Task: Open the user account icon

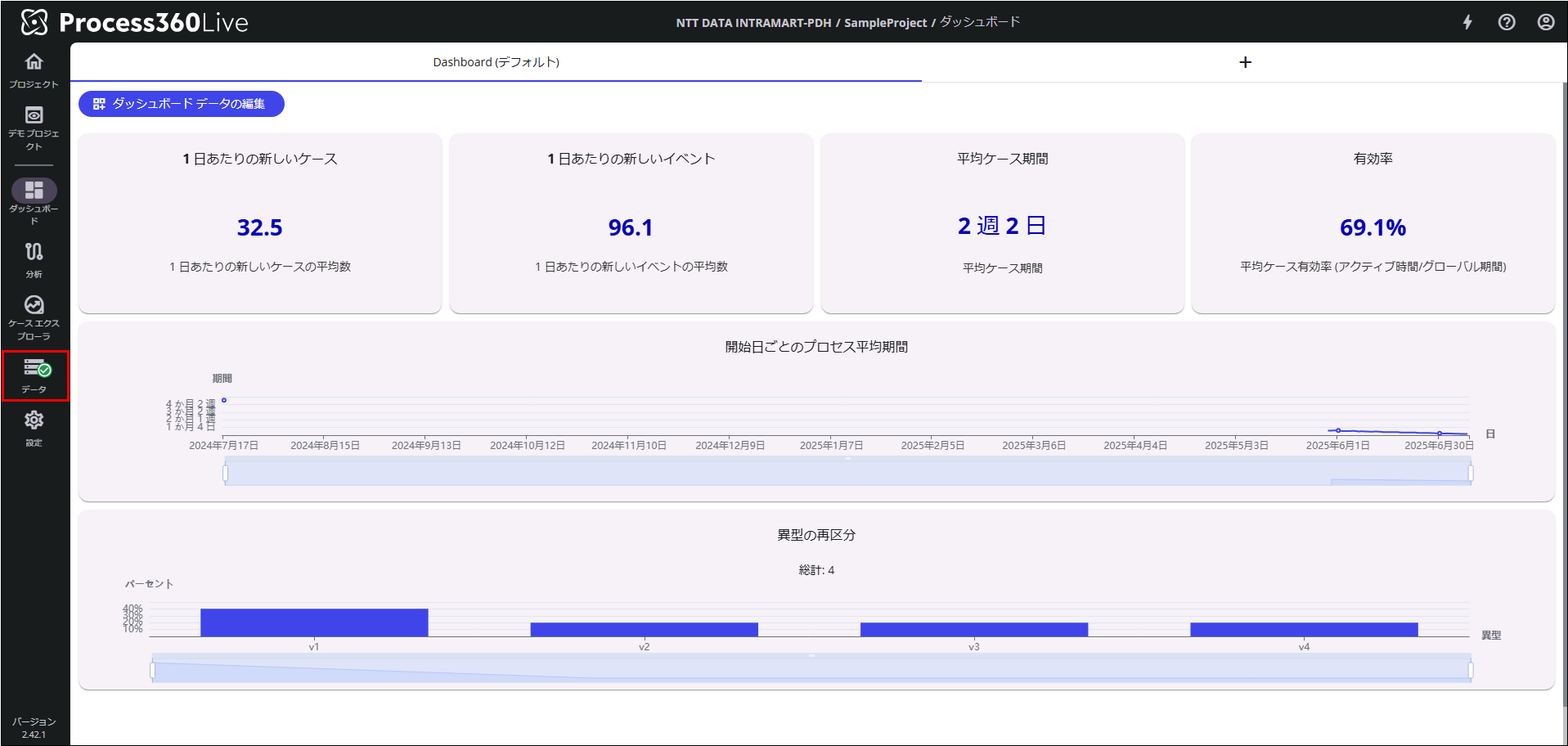Action: 1545,22
